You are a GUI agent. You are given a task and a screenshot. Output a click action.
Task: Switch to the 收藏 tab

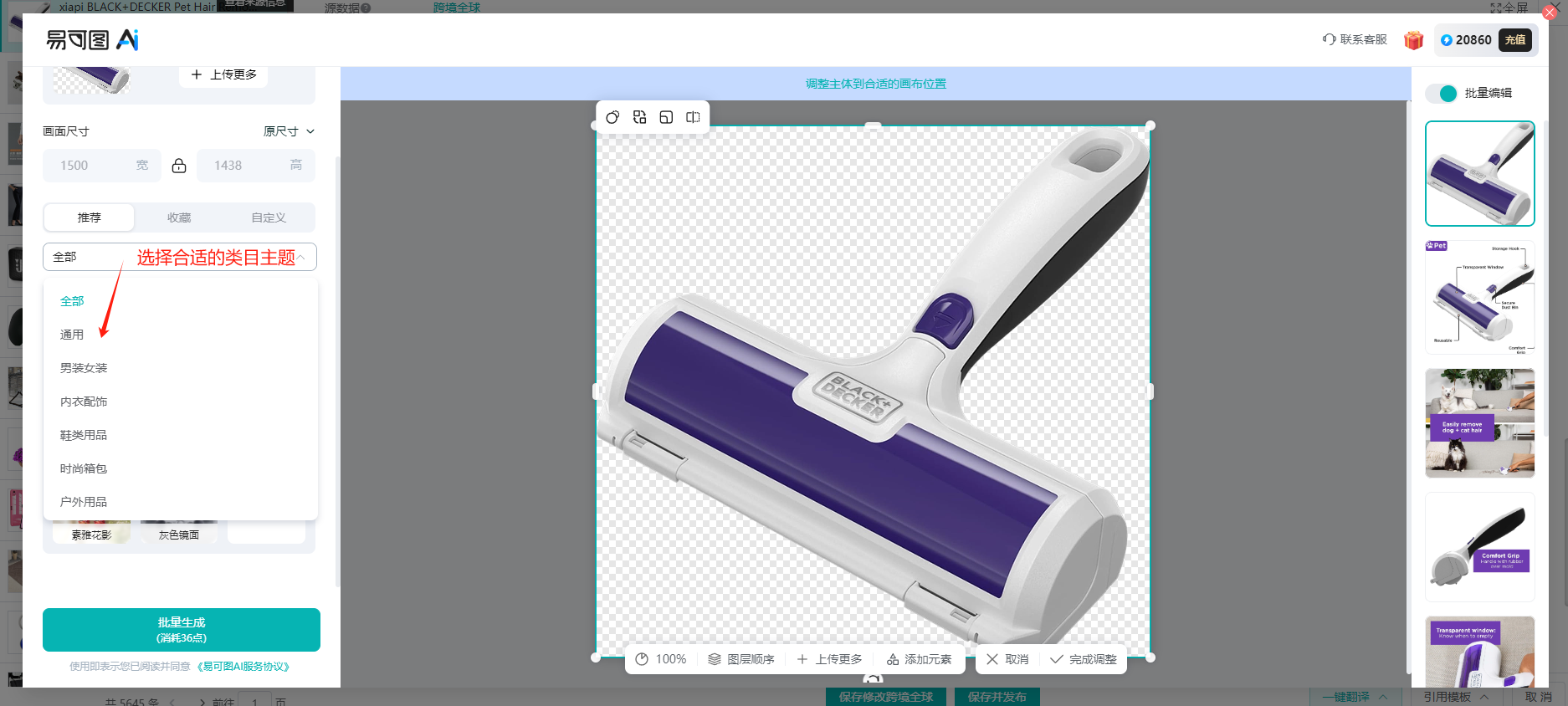click(179, 217)
